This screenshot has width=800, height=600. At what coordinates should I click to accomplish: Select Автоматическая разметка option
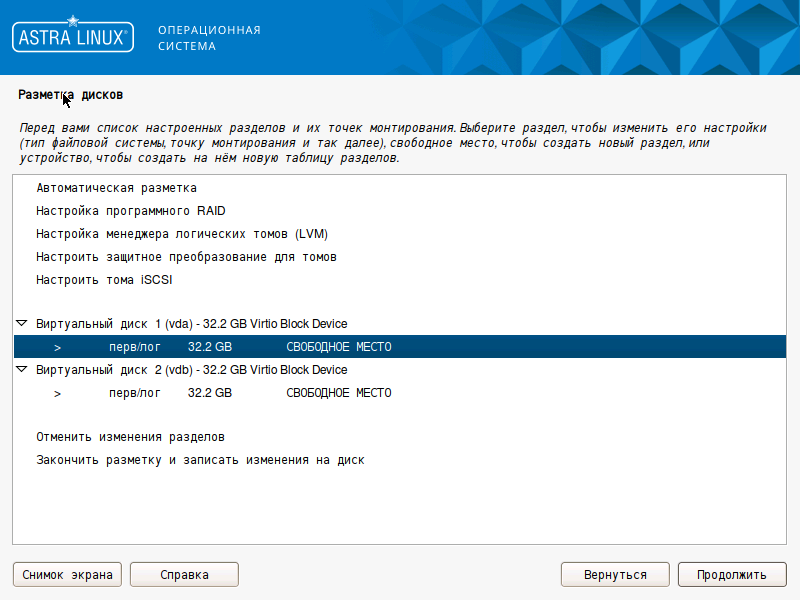point(116,188)
